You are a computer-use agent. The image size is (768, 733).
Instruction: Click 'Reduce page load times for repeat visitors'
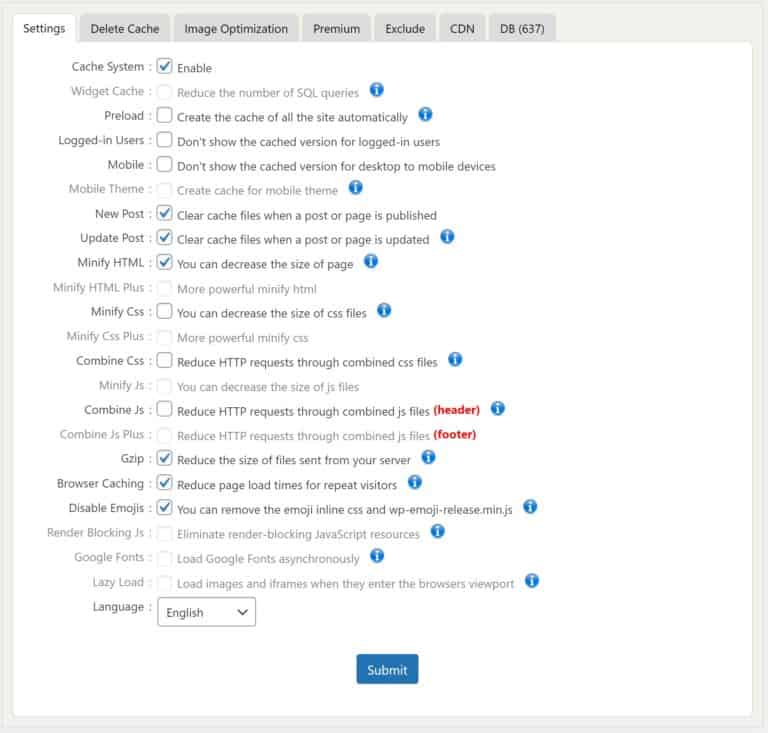point(287,485)
